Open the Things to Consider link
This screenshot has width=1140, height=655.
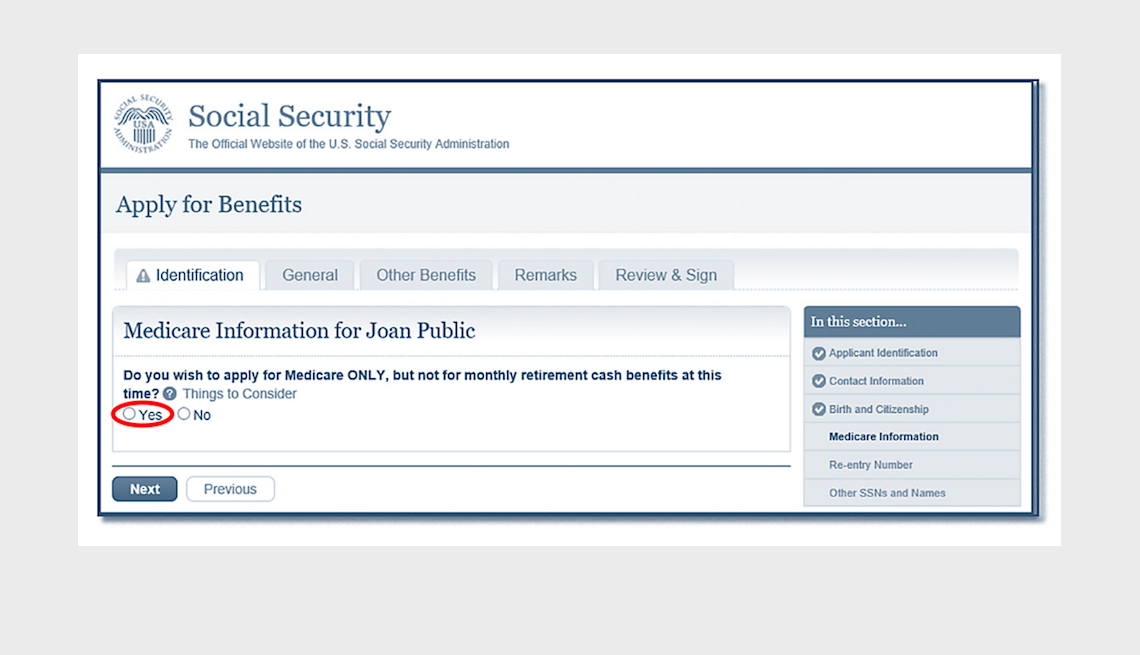tap(240, 393)
